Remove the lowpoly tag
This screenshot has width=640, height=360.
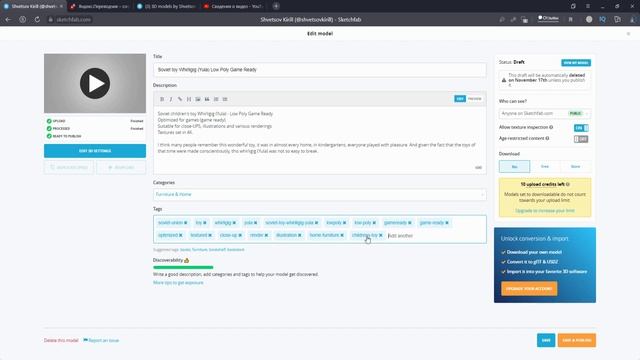pos(344,223)
